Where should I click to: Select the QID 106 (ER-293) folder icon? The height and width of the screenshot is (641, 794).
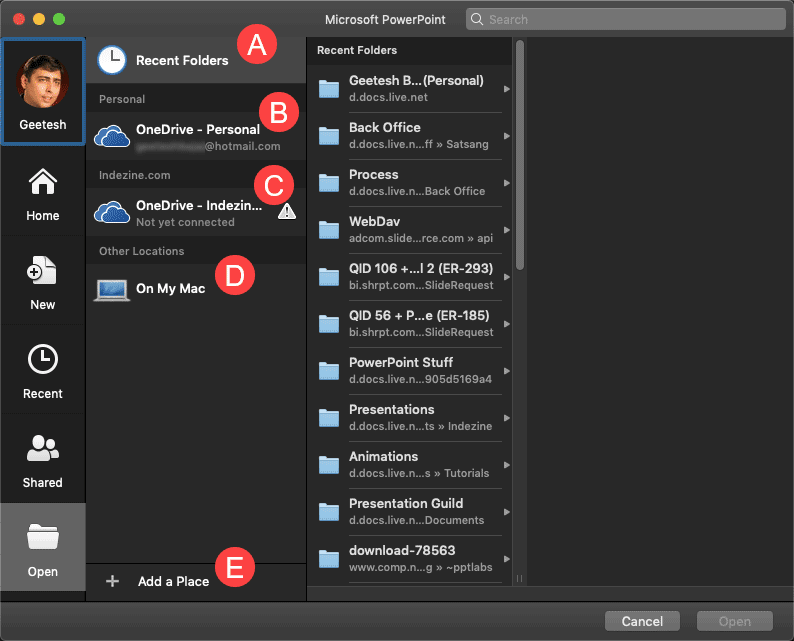329,277
